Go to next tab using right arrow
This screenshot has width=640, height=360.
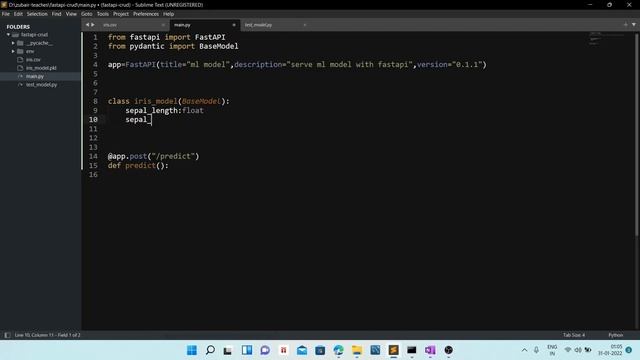click(x=93, y=25)
